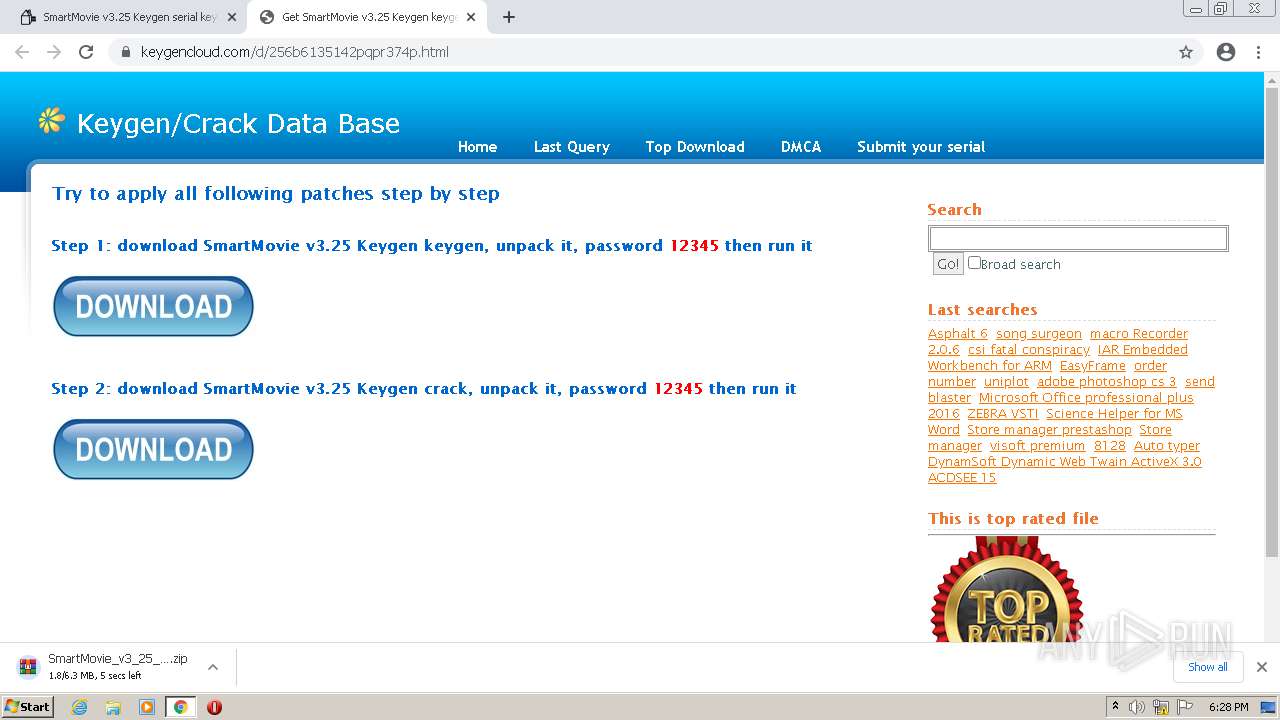Click Show all downloads

tap(1207, 667)
